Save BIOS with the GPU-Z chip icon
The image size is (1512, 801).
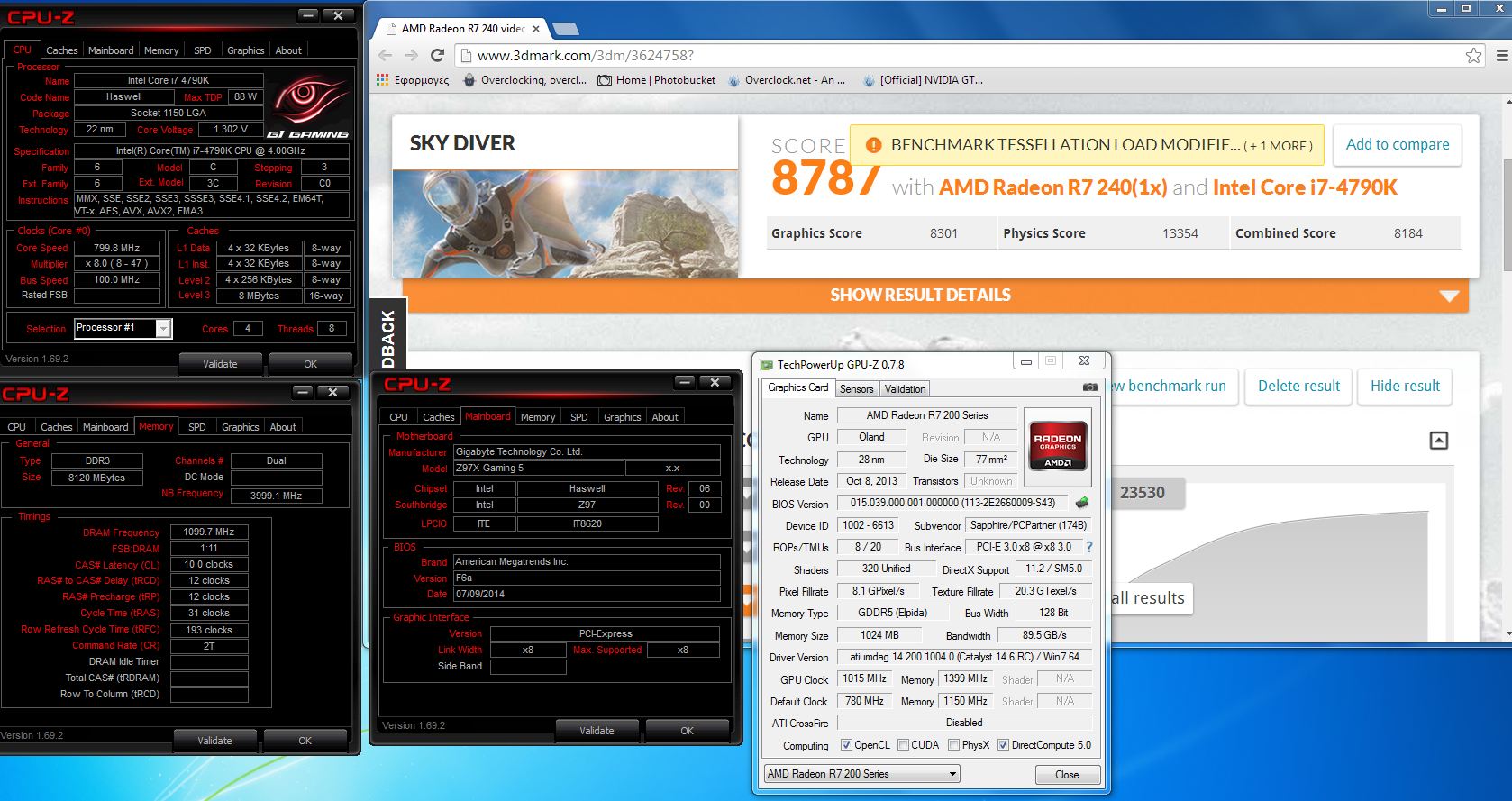1082,503
